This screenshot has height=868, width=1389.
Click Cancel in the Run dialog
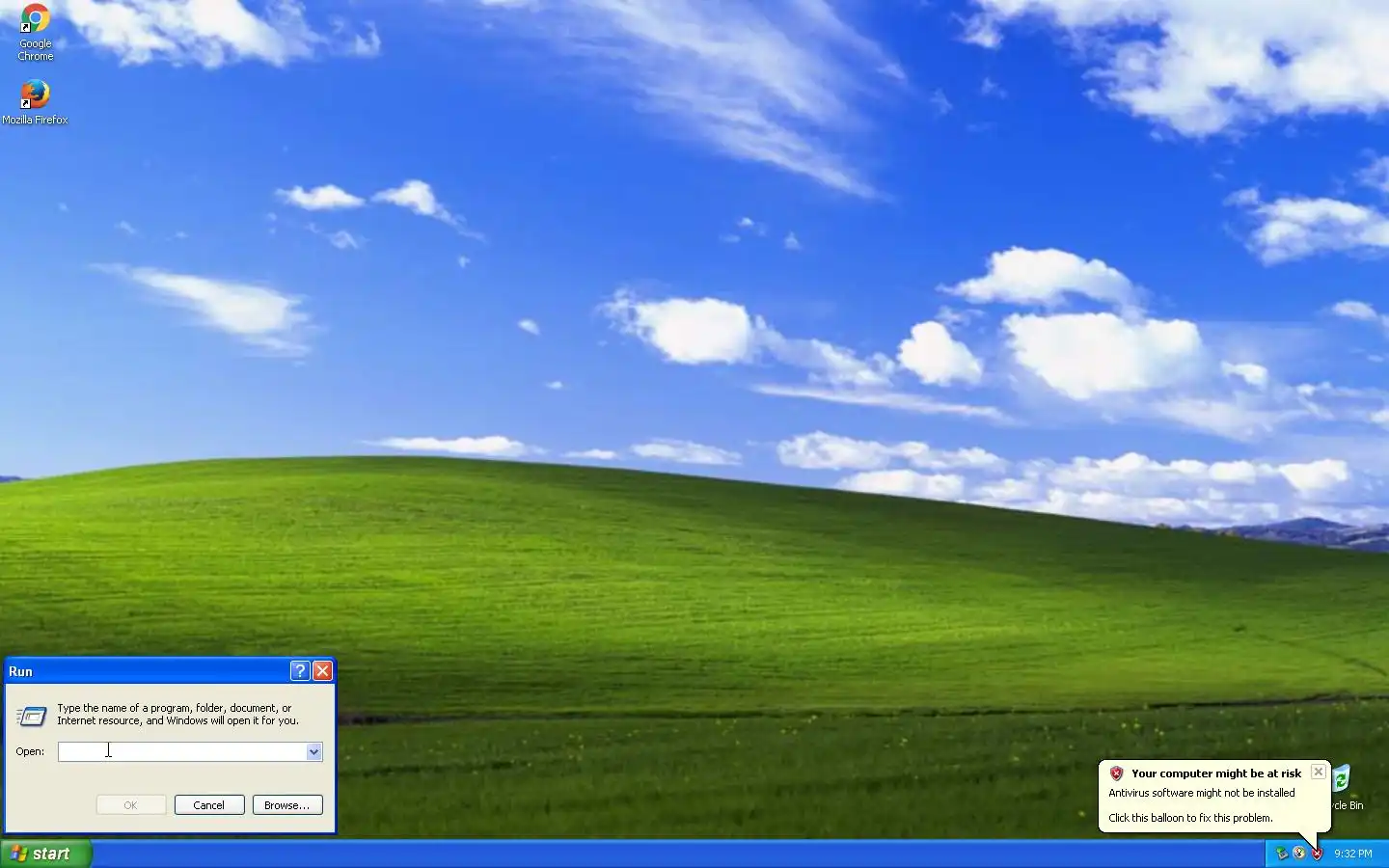(209, 805)
